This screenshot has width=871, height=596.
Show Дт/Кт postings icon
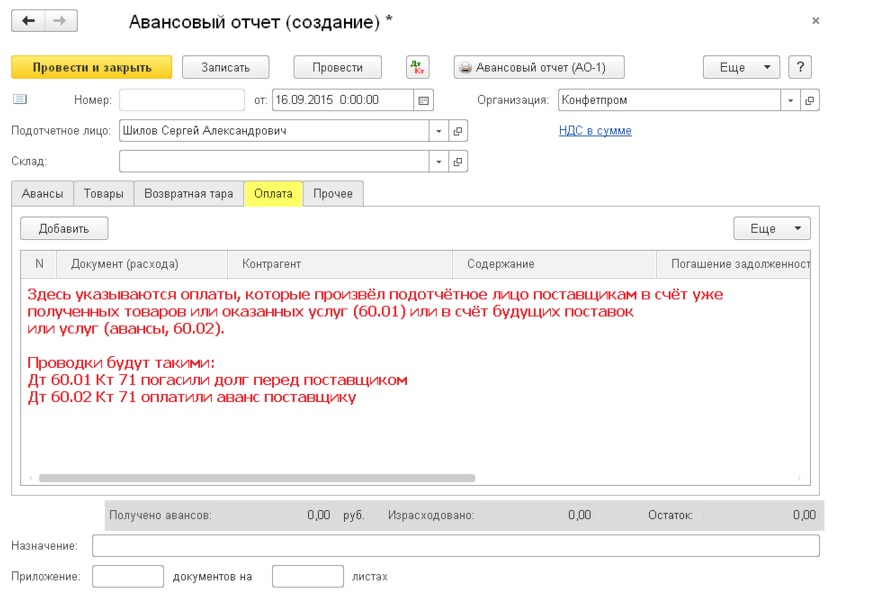click(x=417, y=67)
